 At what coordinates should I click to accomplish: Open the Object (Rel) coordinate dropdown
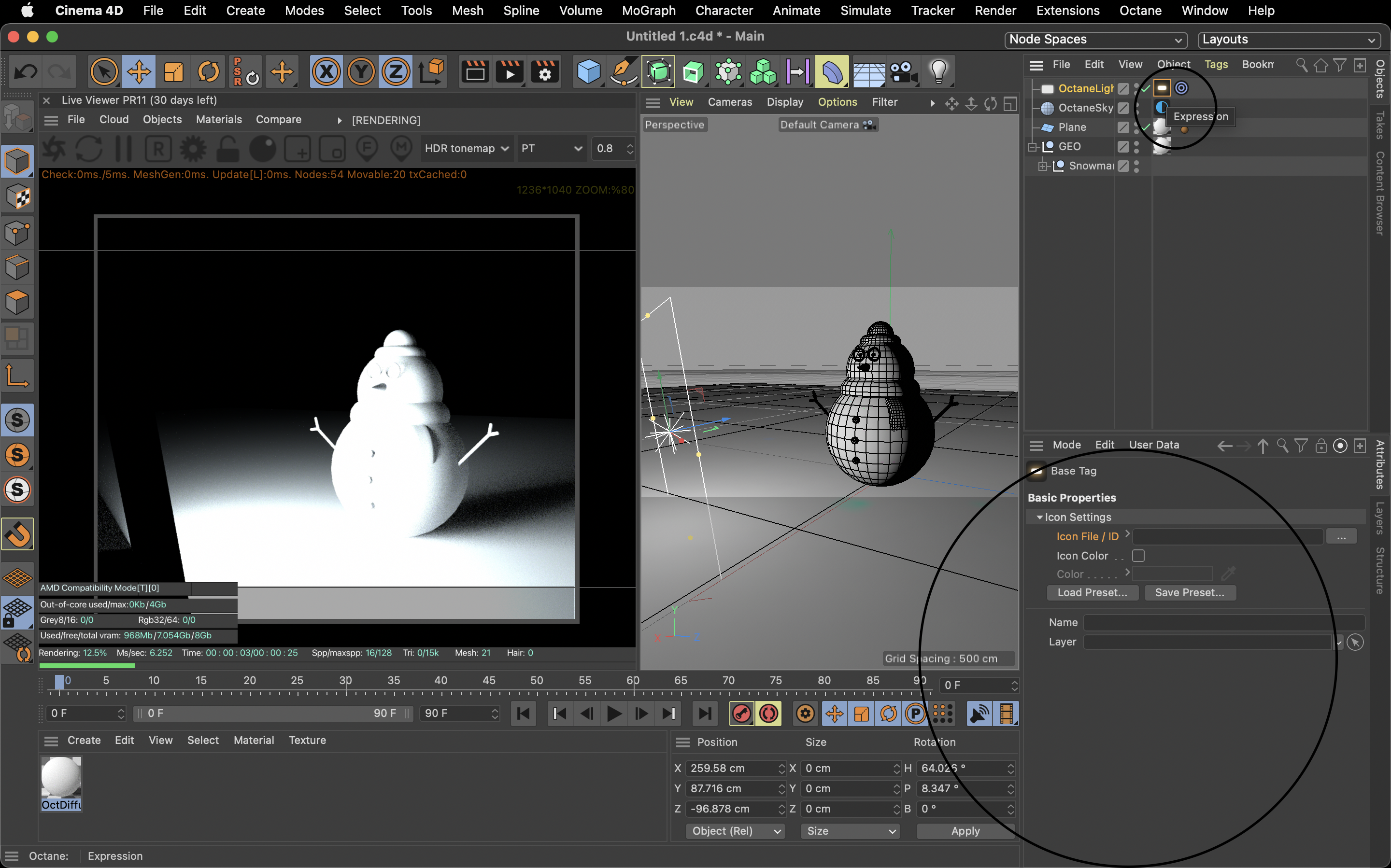735,831
